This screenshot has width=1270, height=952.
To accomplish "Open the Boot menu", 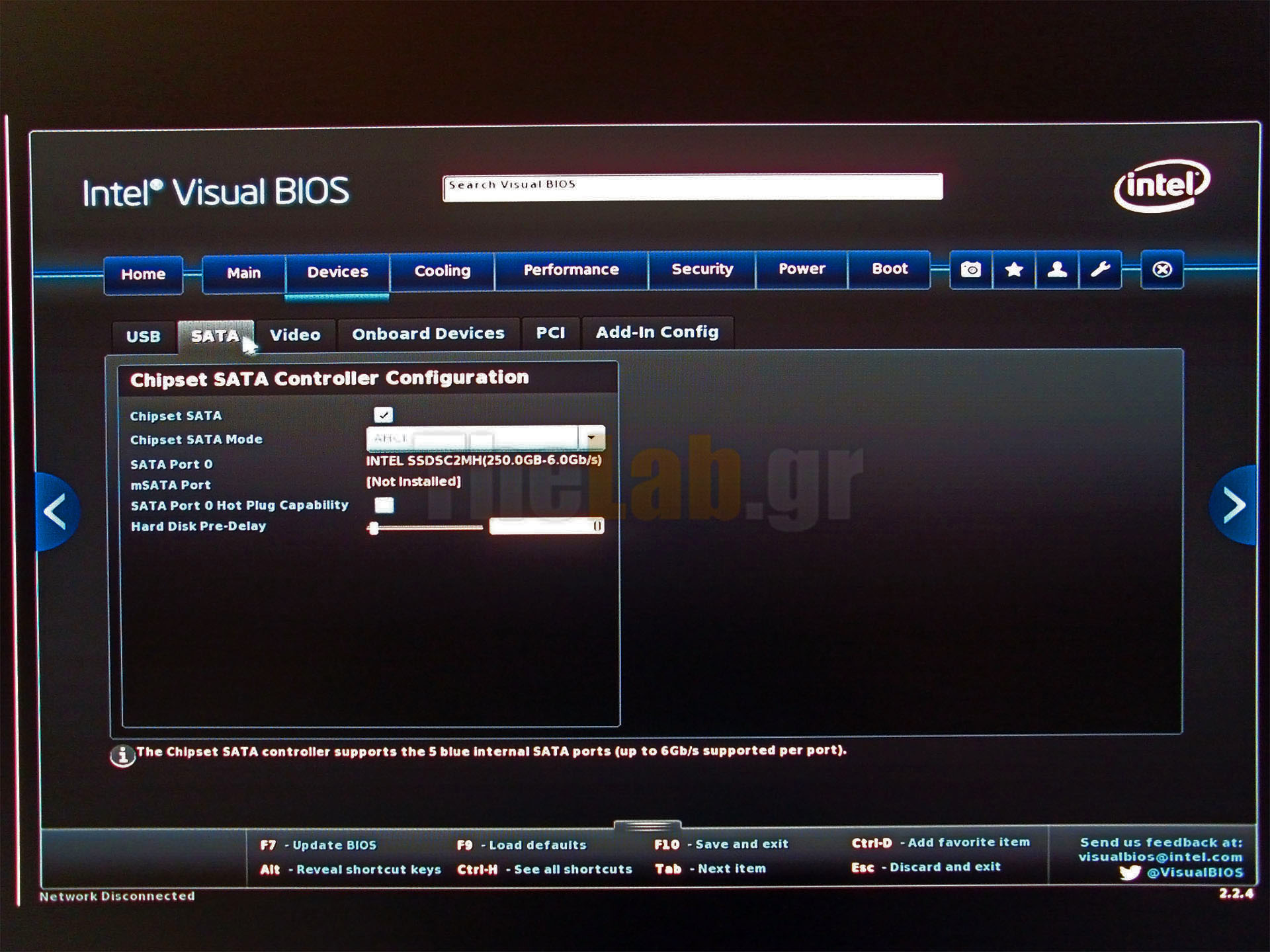I will (x=889, y=269).
